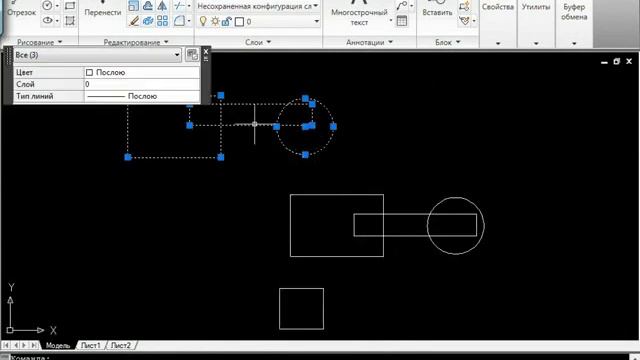Image resolution: width=640 pixels, height=360 pixels.
Task: Click the Перенести move button
Action: pyautogui.click(x=103, y=12)
